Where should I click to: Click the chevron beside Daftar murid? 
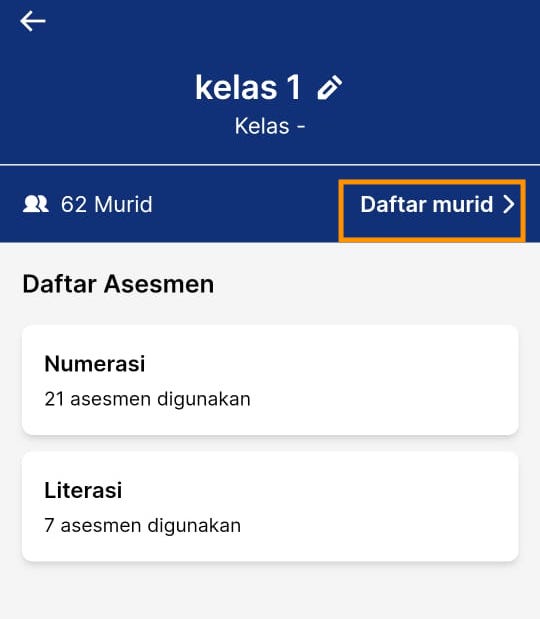(509, 204)
